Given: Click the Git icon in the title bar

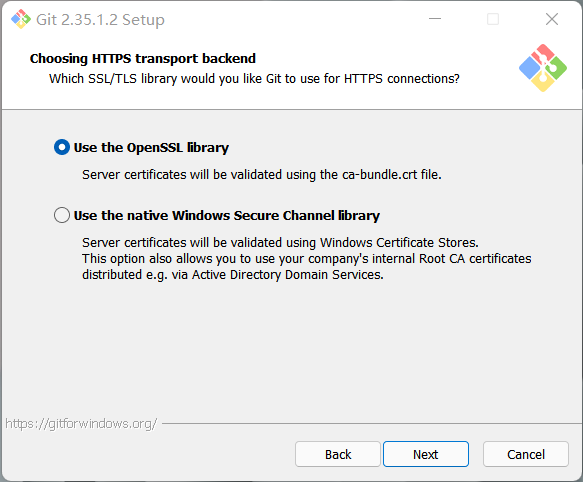Looking at the screenshot, I should [21, 19].
